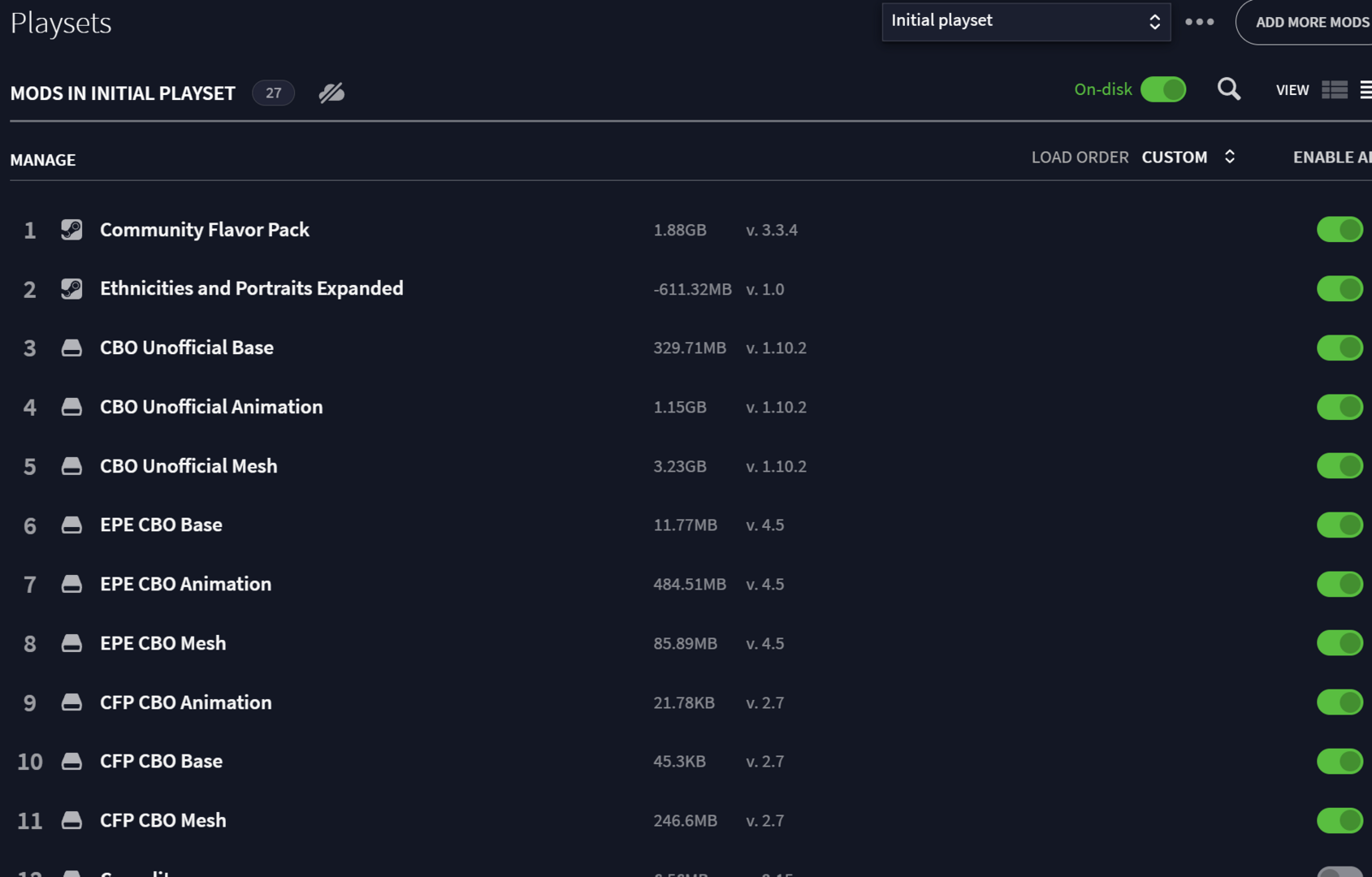
Task: Open the mod search magnifier
Action: click(x=1229, y=89)
